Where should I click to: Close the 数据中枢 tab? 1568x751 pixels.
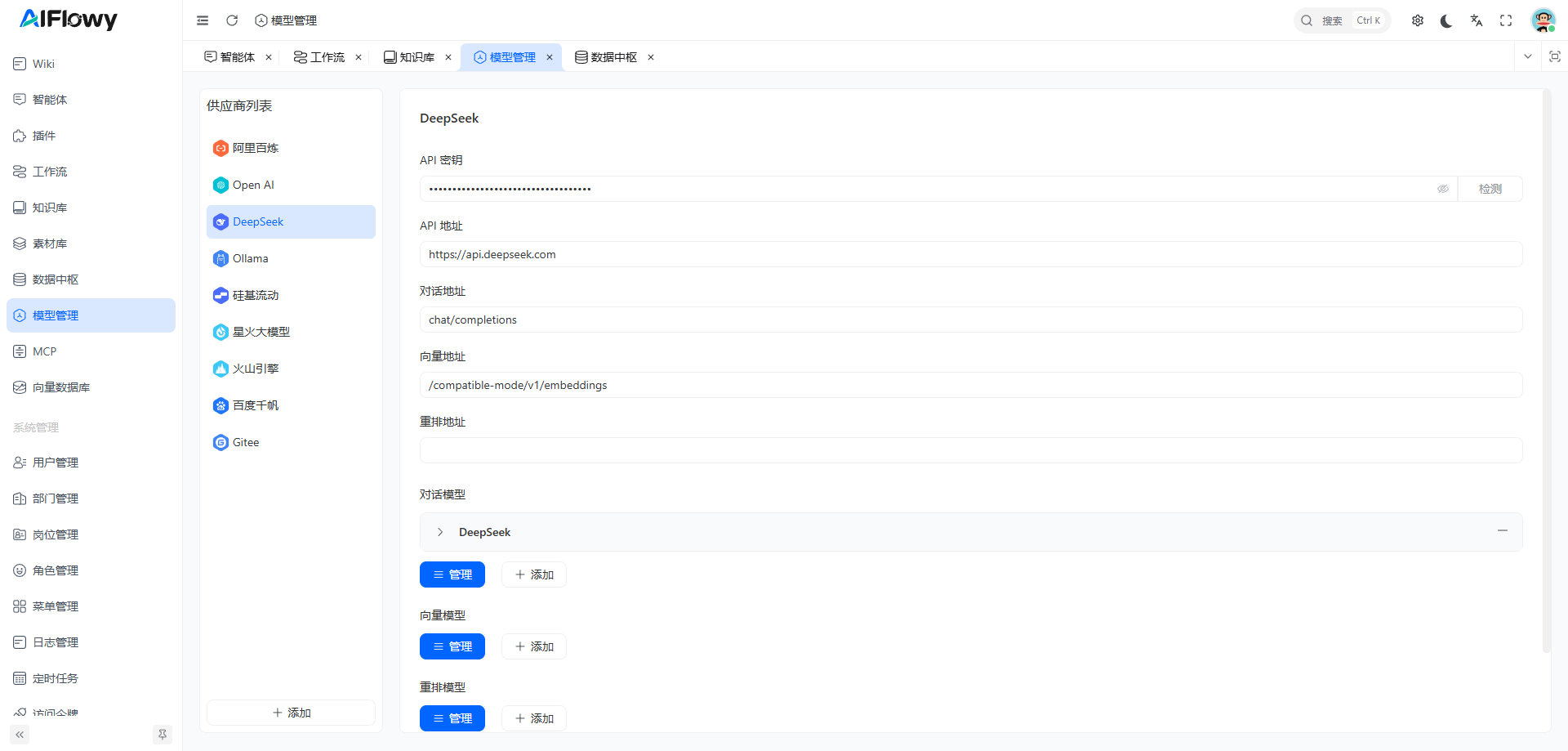pos(651,57)
